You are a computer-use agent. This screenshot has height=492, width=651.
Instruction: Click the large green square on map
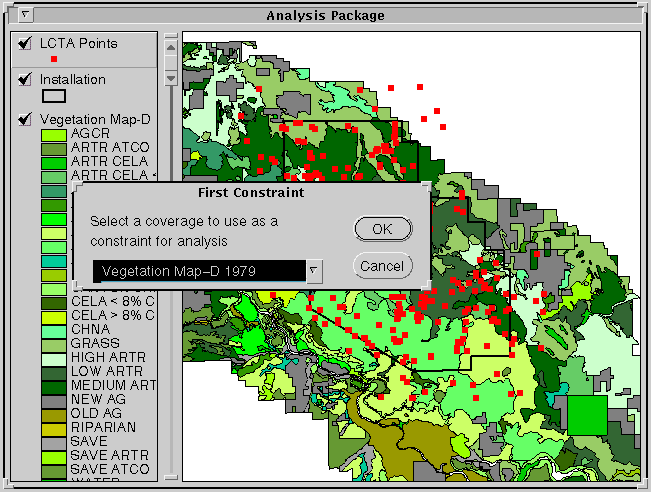click(x=586, y=415)
